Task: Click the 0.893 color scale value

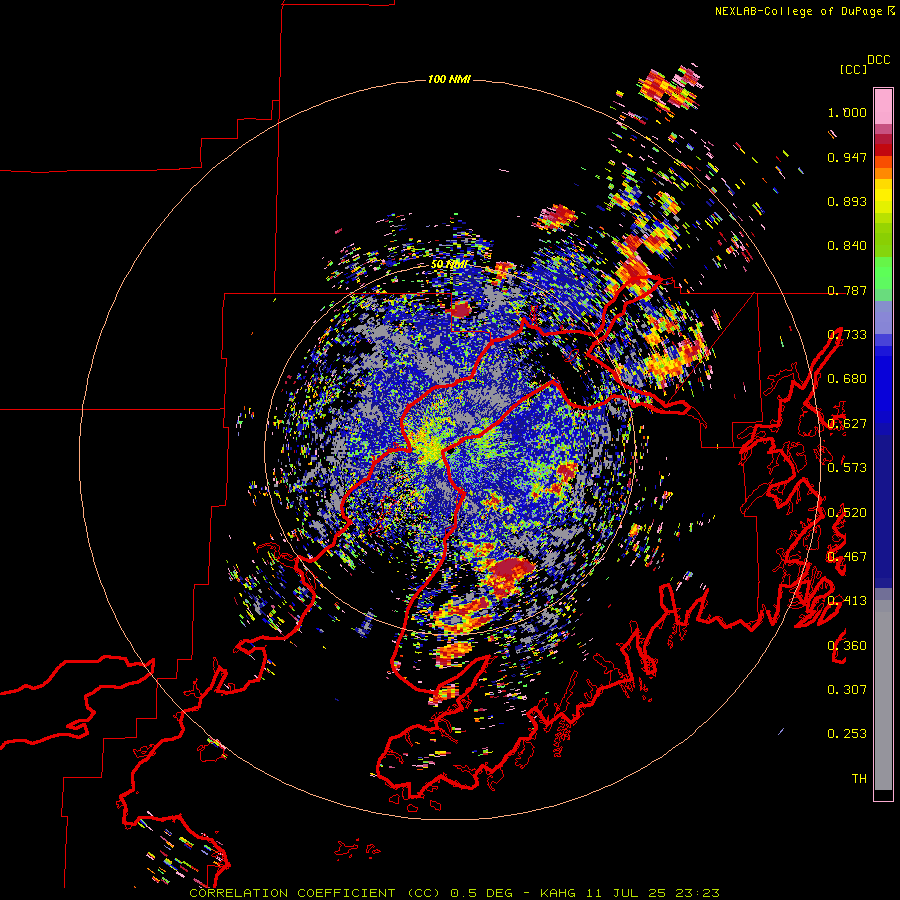Action: [847, 201]
